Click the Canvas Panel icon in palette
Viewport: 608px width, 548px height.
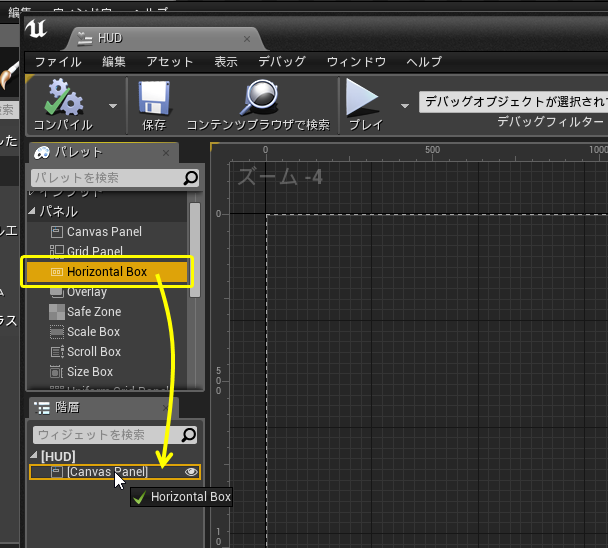(57, 232)
